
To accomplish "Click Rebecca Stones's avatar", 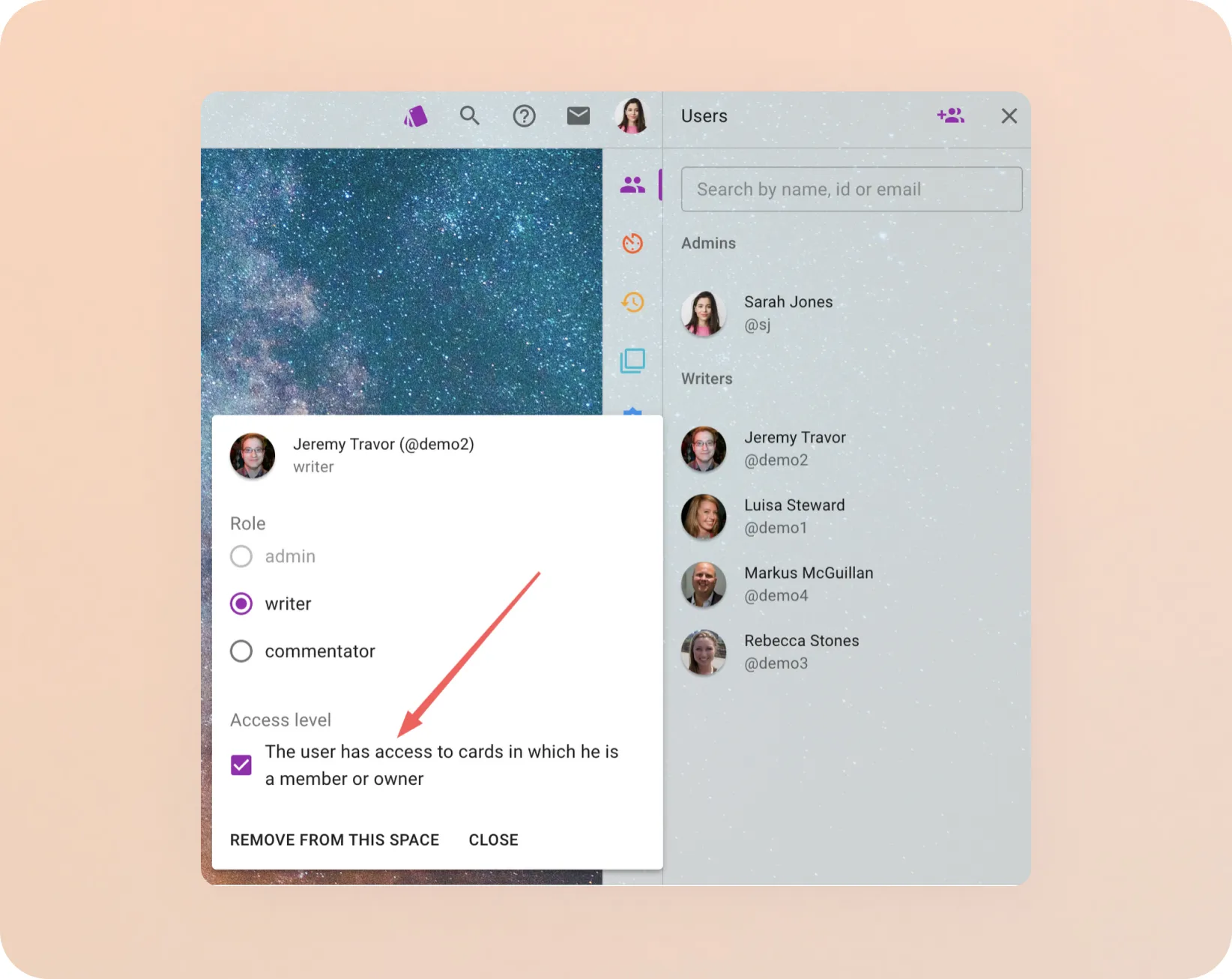I will (x=704, y=651).
